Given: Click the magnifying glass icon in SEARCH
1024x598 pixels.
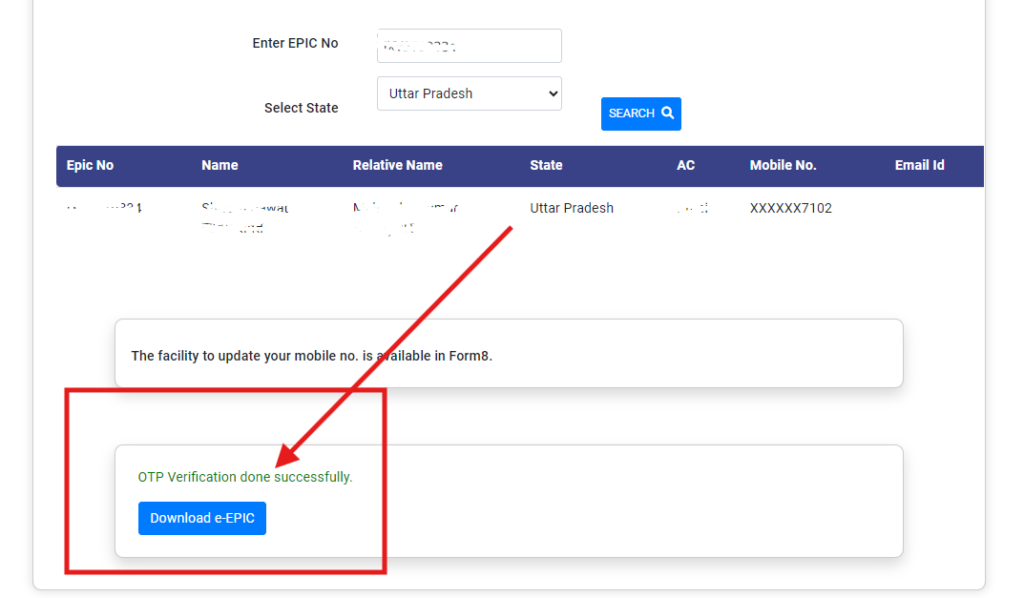Looking at the screenshot, I should pos(668,113).
